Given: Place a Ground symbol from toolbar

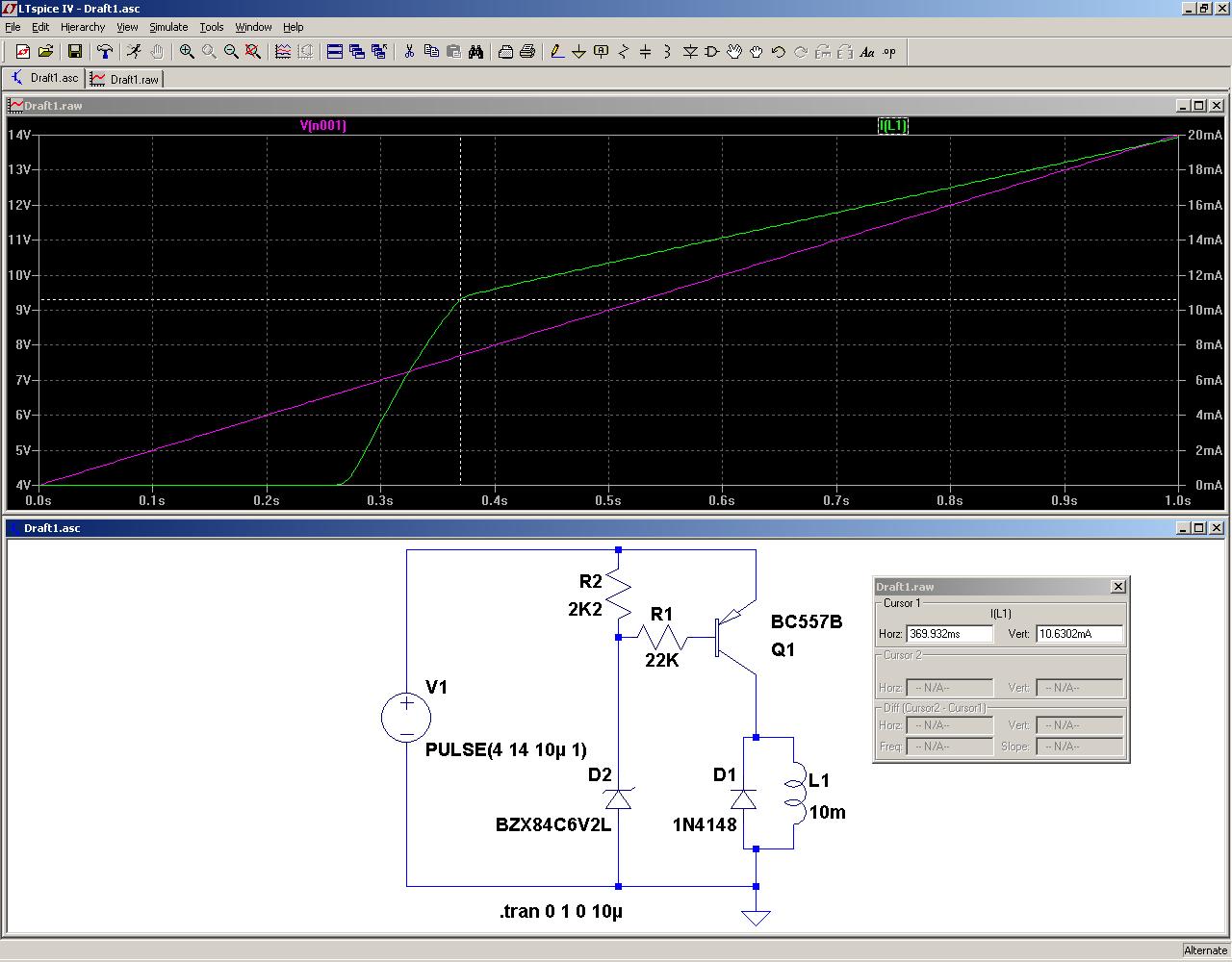Looking at the screenshot, I should coord(578,52).
